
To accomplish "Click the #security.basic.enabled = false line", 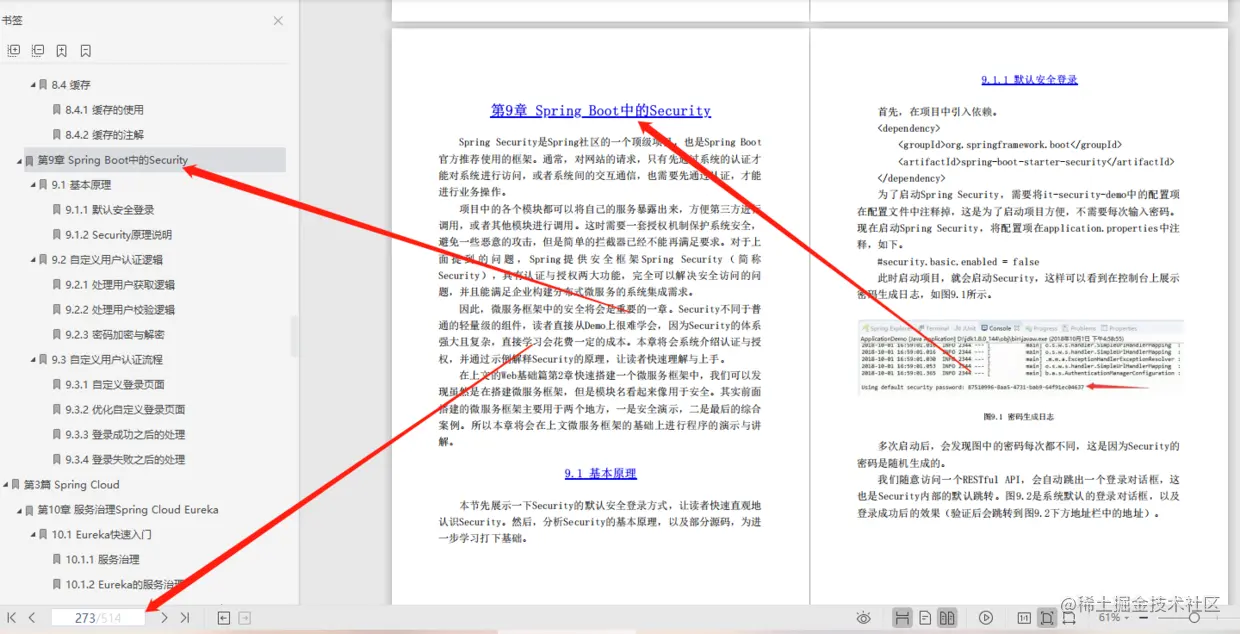I will coord(958,262).
